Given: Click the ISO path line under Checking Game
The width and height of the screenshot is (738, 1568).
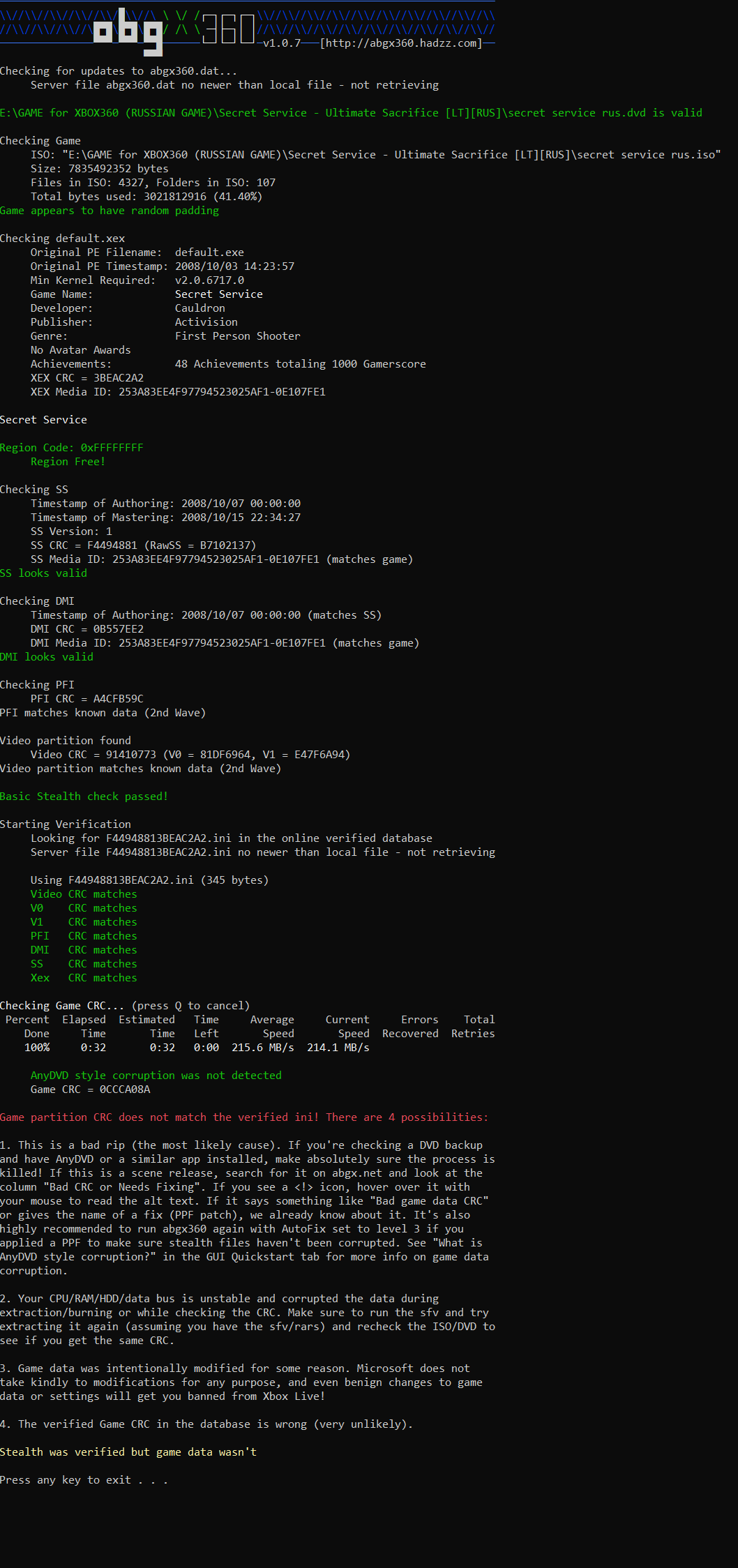Looking at the screenshot, I should 375,155.
